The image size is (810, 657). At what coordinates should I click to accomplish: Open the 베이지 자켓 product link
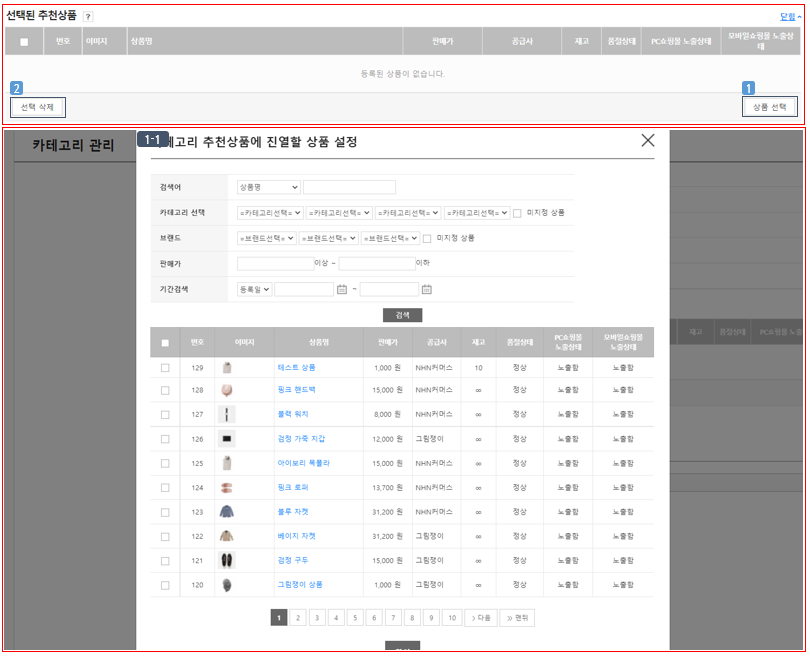coord(297,536)
